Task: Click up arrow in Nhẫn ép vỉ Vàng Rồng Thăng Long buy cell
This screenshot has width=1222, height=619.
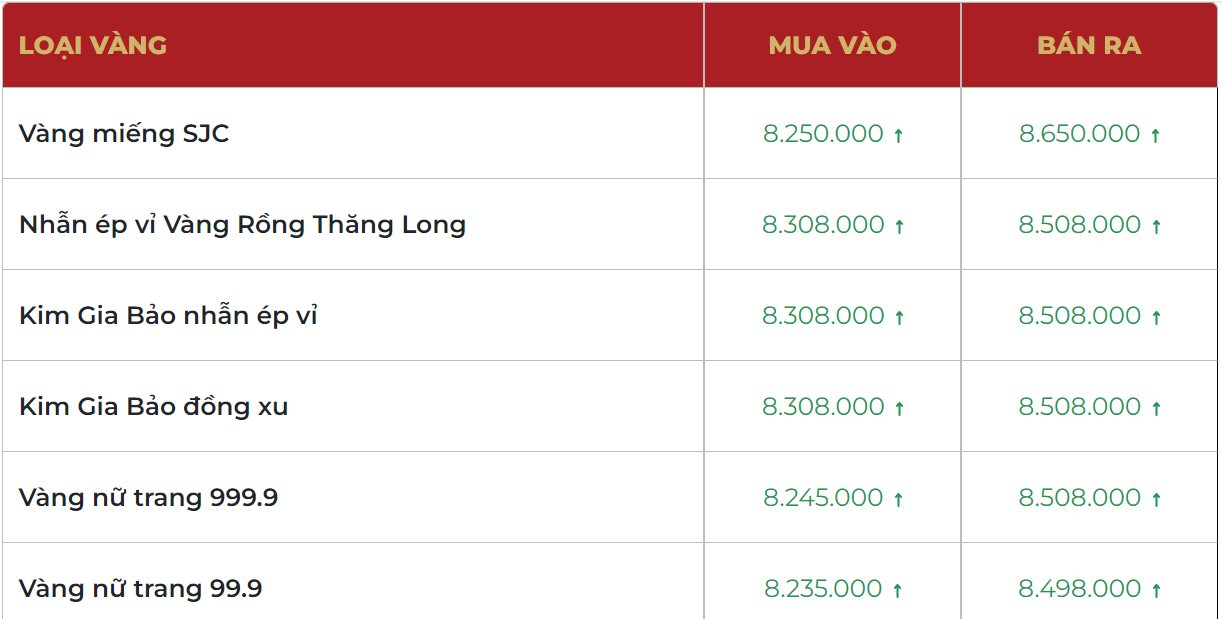Action: [899, 227]
